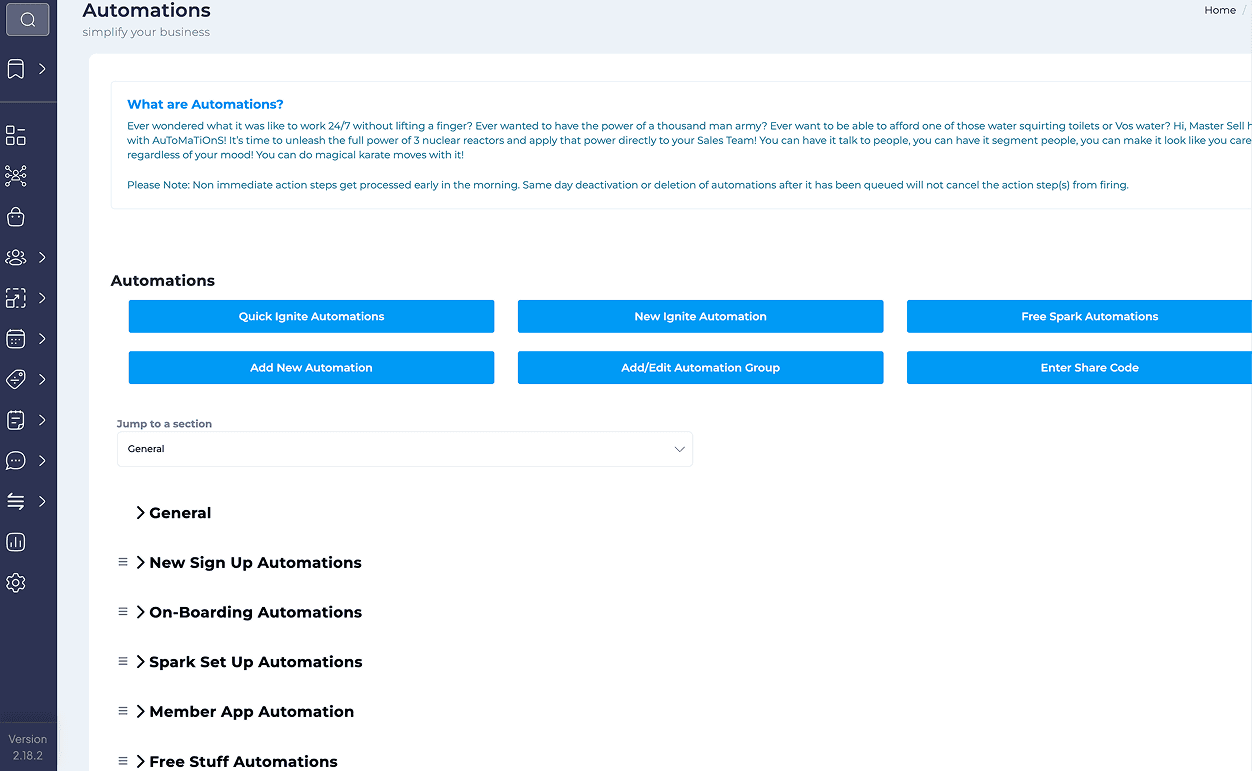Click the Enter Share Code button
The image size is (1252, 773).
(1079, 368)
